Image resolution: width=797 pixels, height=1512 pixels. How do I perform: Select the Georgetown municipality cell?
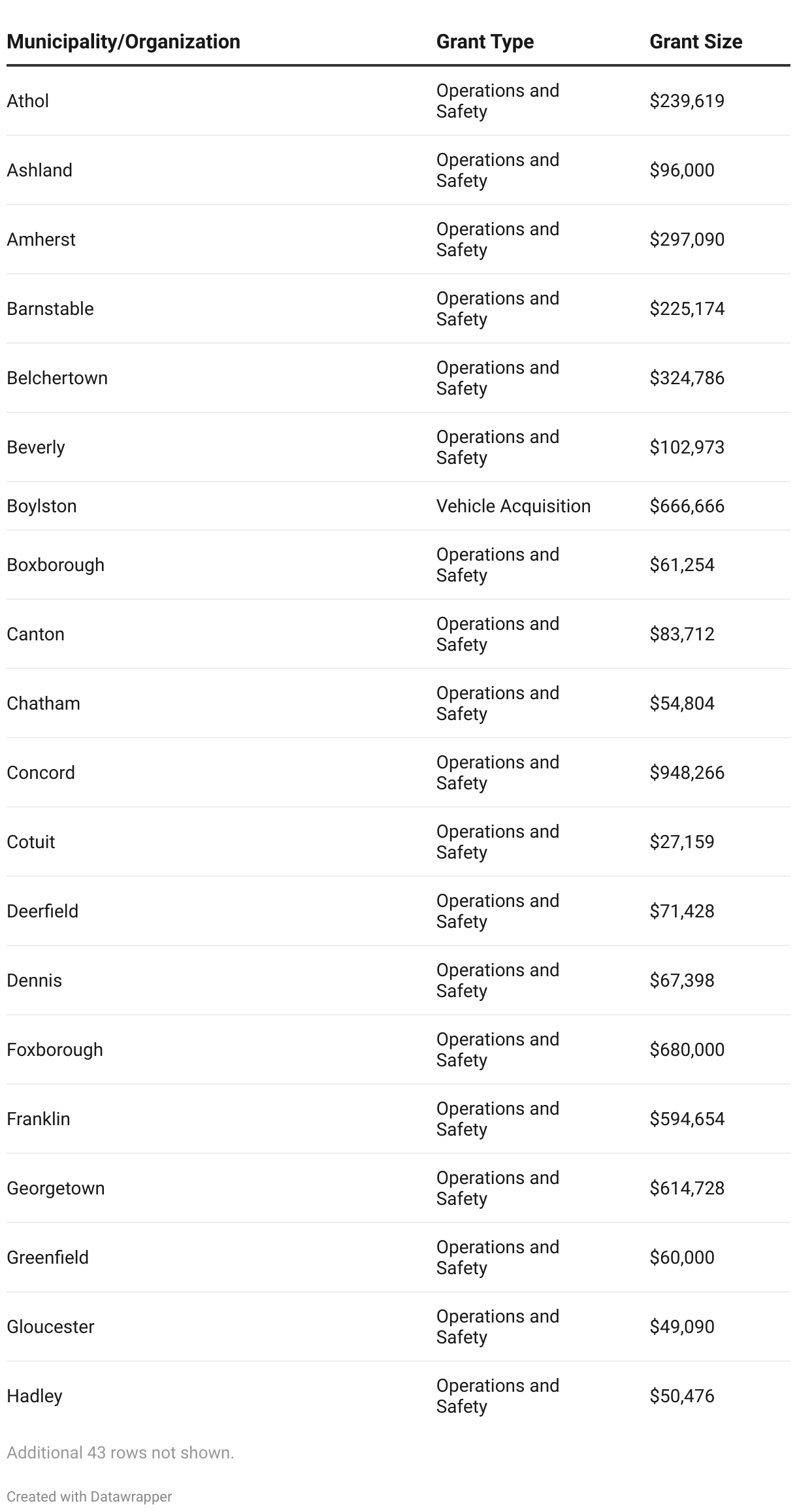56,1188
